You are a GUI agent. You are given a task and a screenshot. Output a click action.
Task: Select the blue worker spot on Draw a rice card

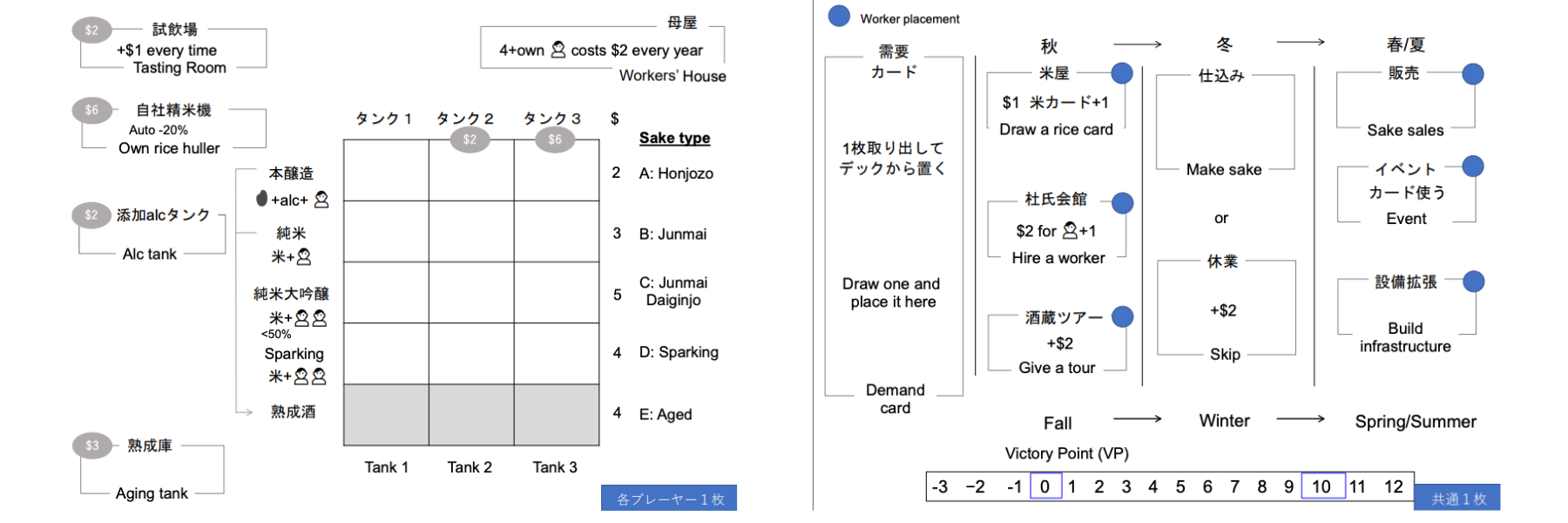pos(1122,74)
